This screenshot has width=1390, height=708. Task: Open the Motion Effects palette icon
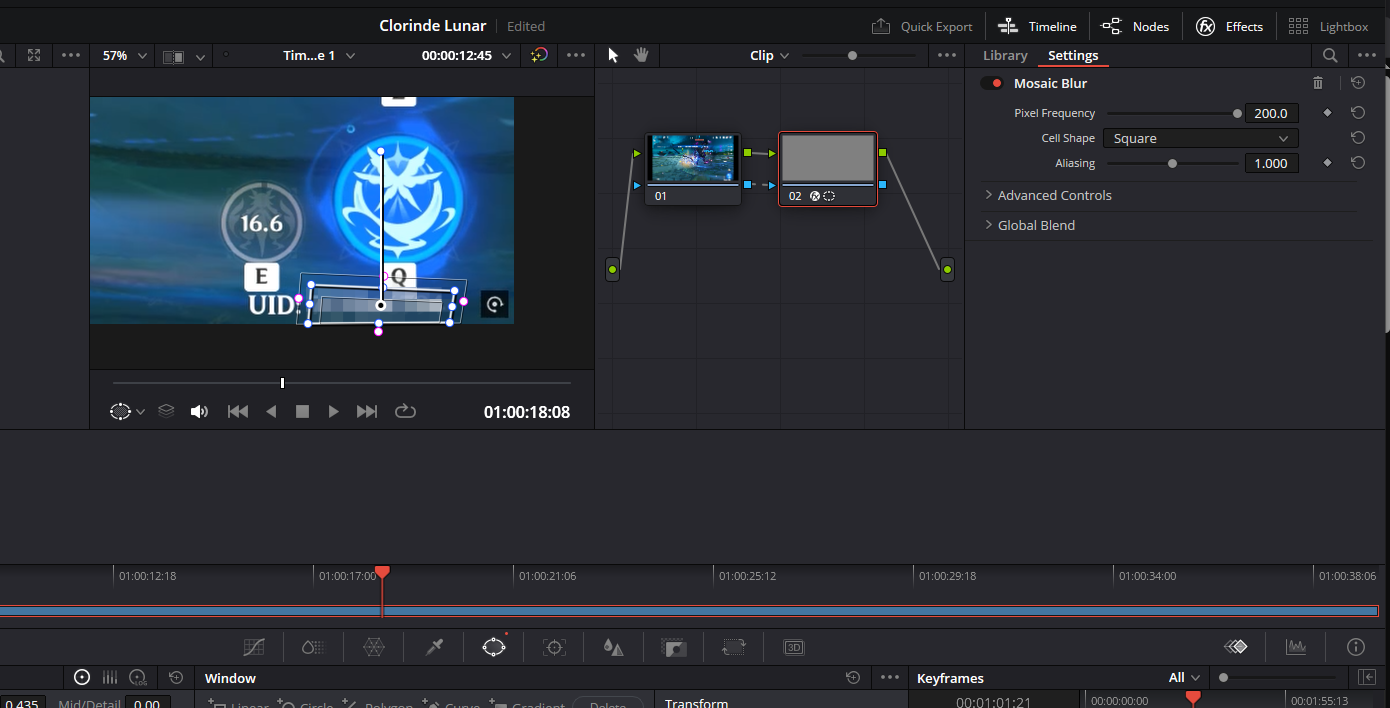[314, 647]
